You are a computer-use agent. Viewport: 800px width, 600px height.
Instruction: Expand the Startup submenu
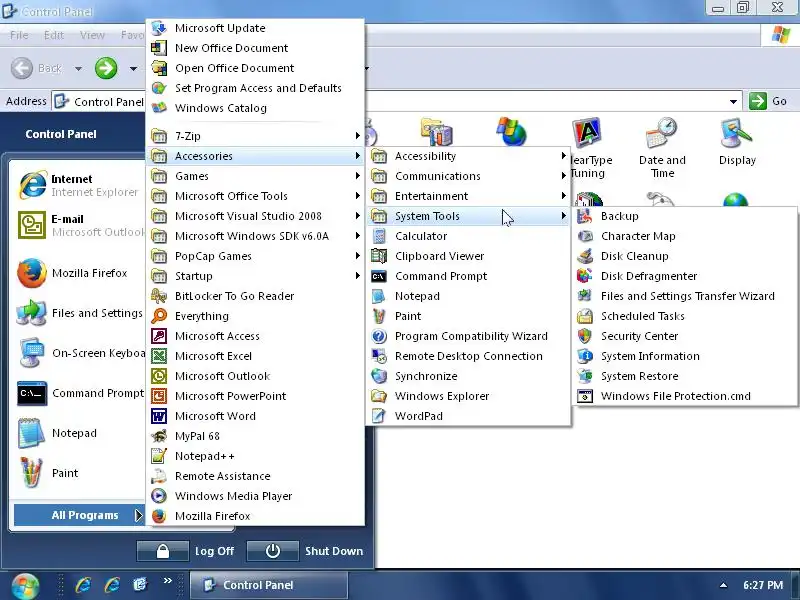pos(255,276)
